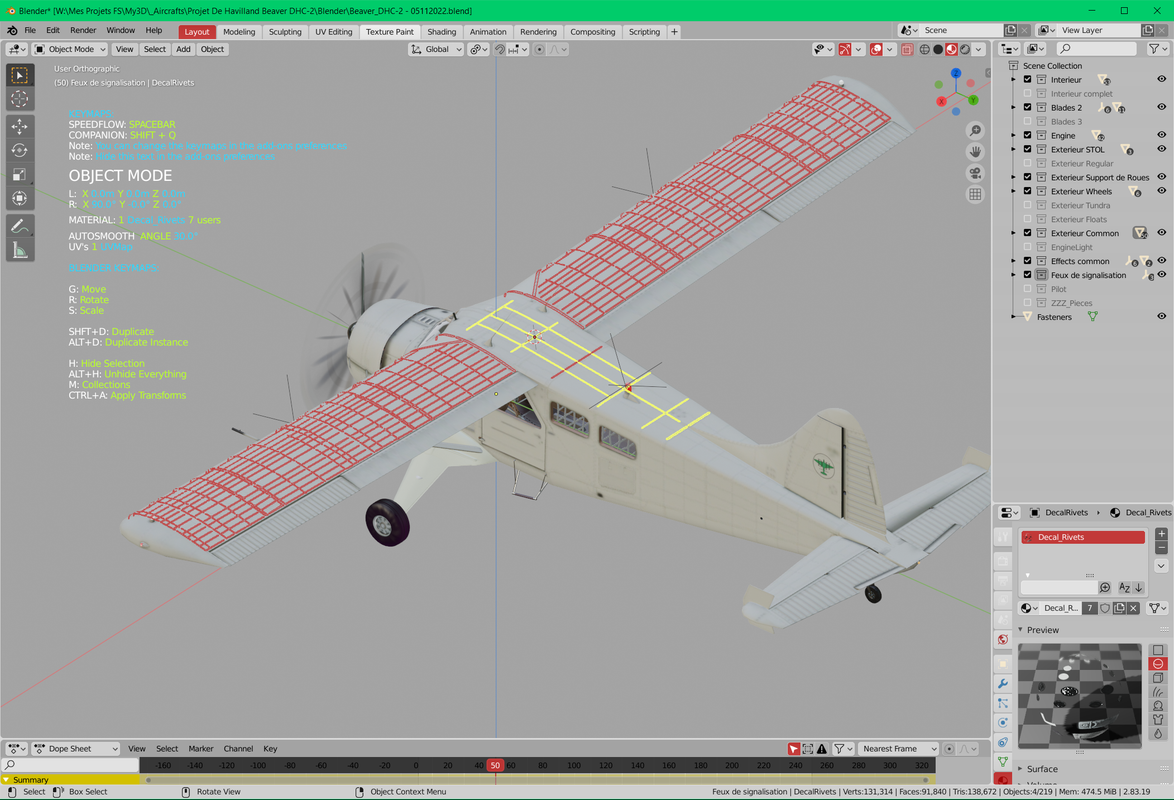Open the File menu
1174x800 pixels.
click(x=30, y=31)
